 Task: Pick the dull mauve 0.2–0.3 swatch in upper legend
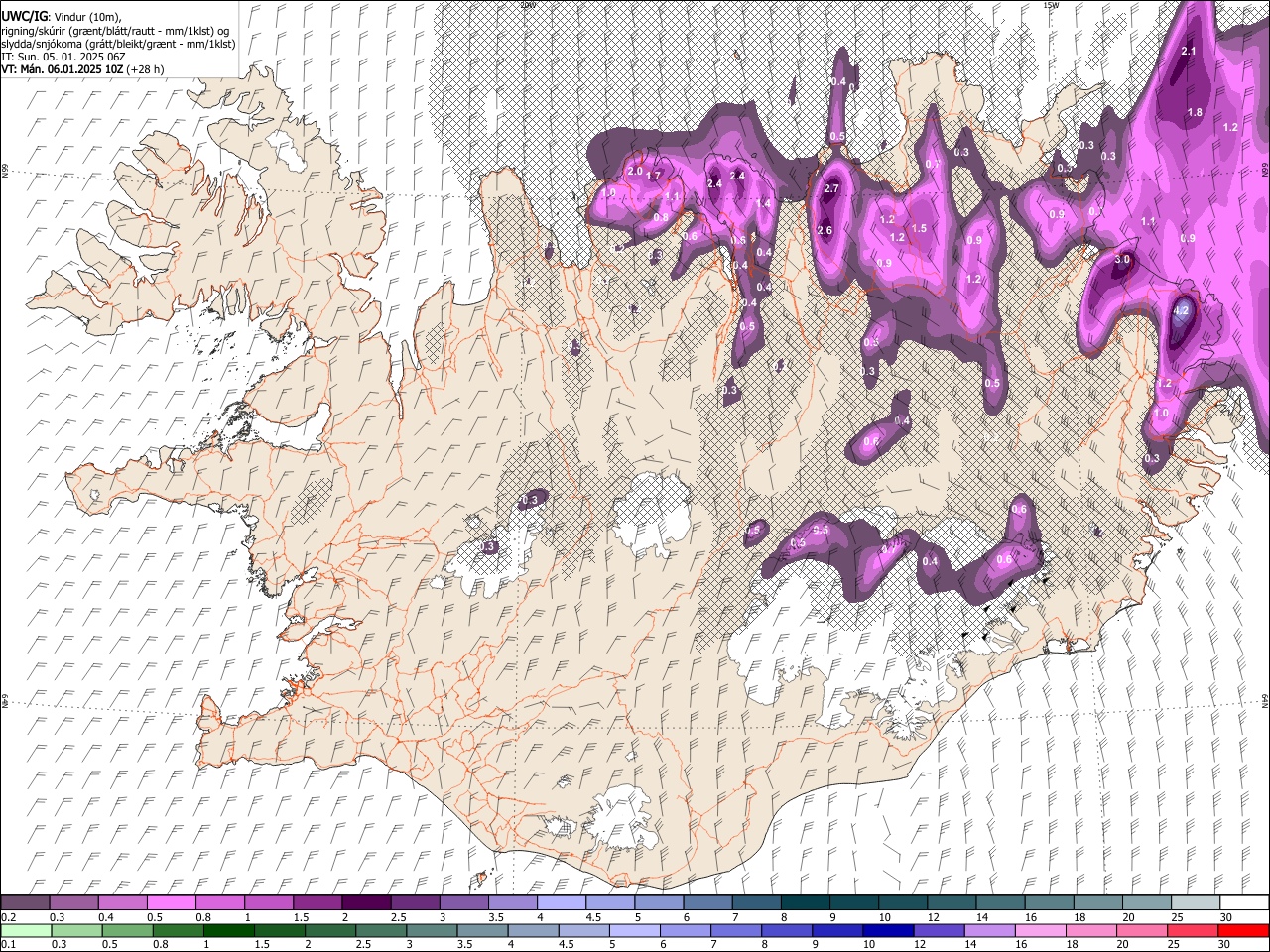pos(25,902)
